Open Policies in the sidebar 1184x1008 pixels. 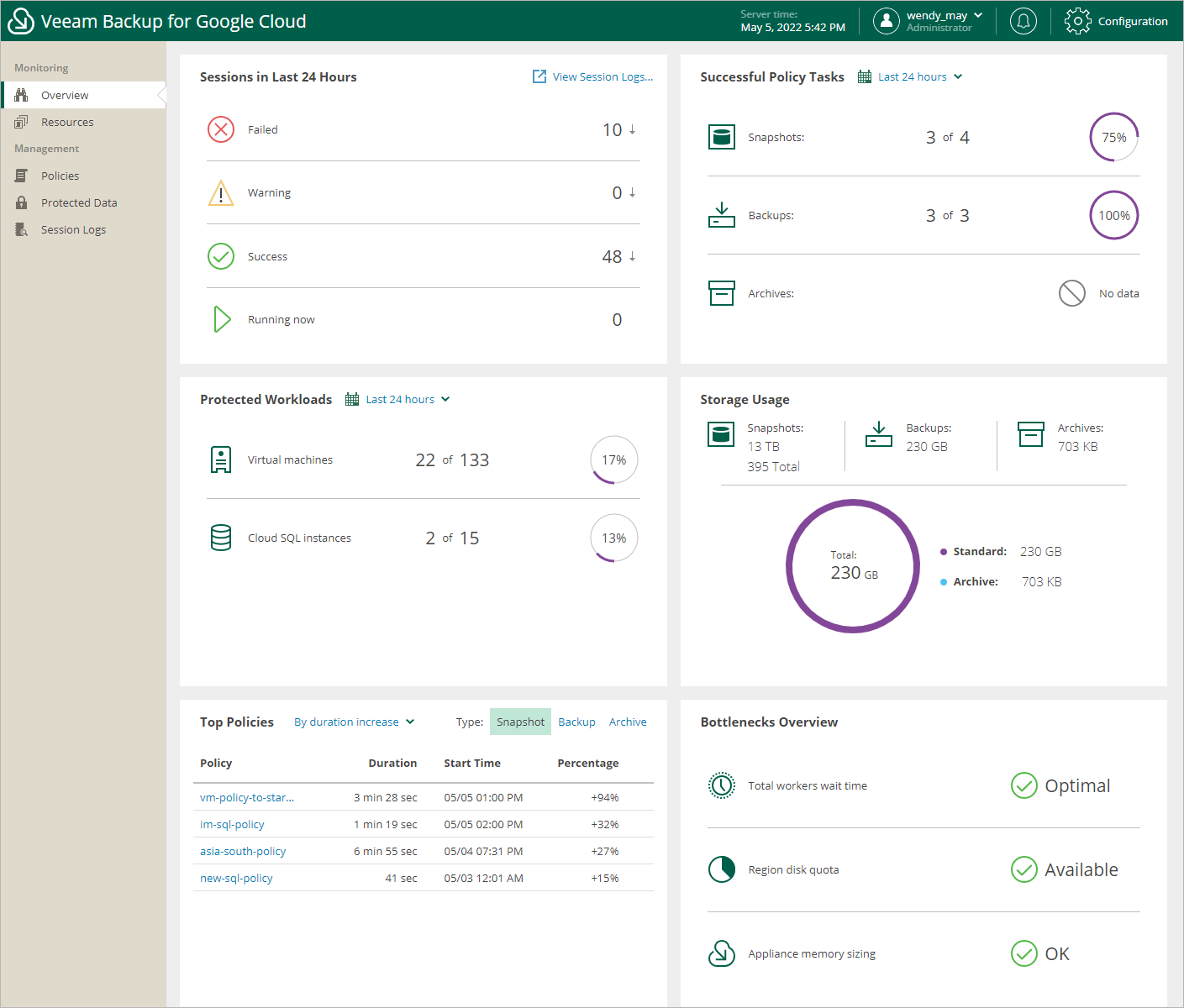pyautogui.click(x=83, y=176)
